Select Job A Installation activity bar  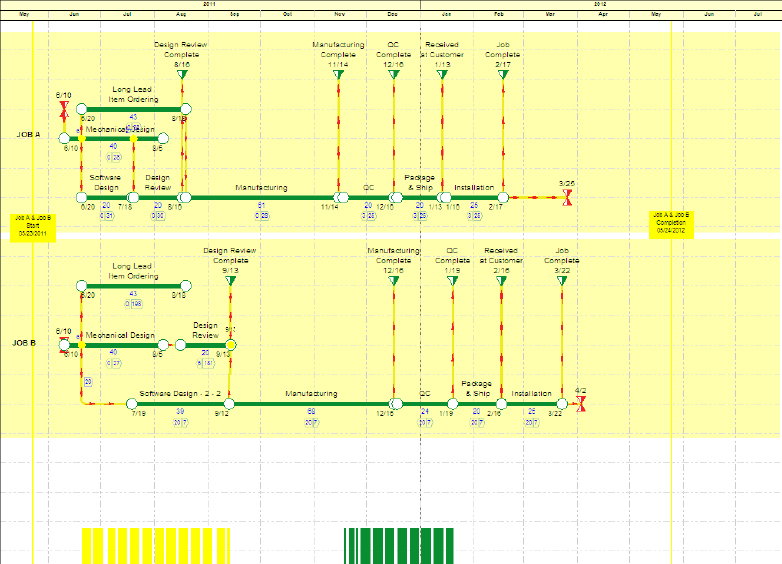click(474, 197)
